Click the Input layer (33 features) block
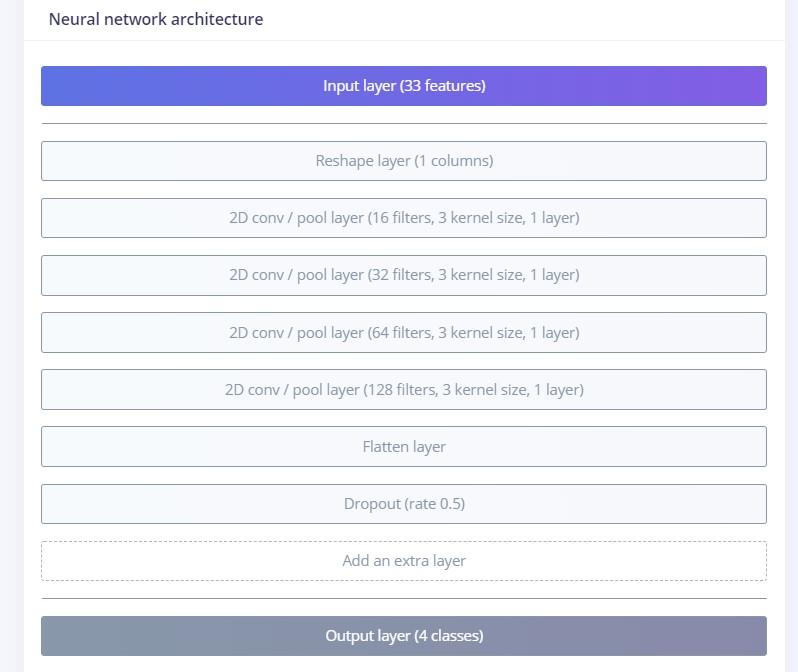Screen dimensions: 798x672 403,86
